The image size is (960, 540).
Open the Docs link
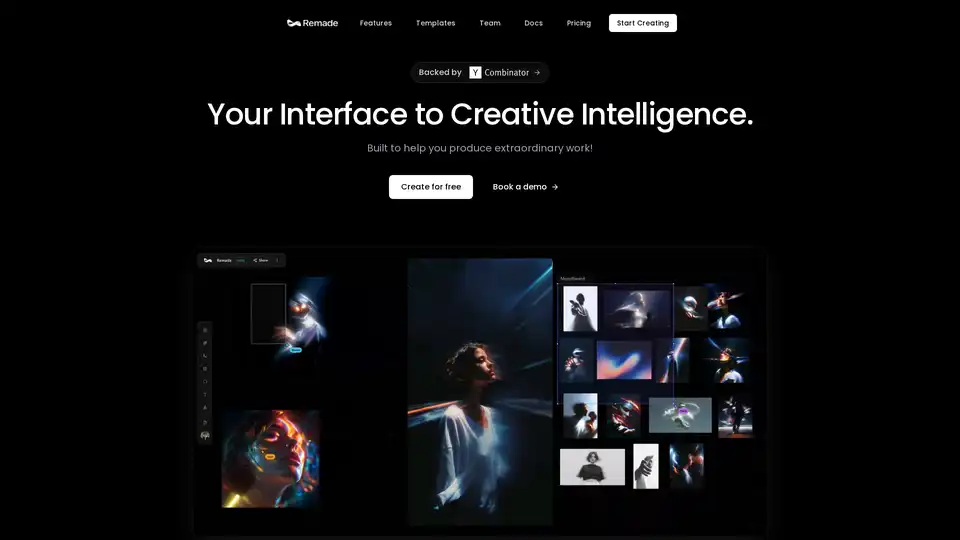[533, 23]
